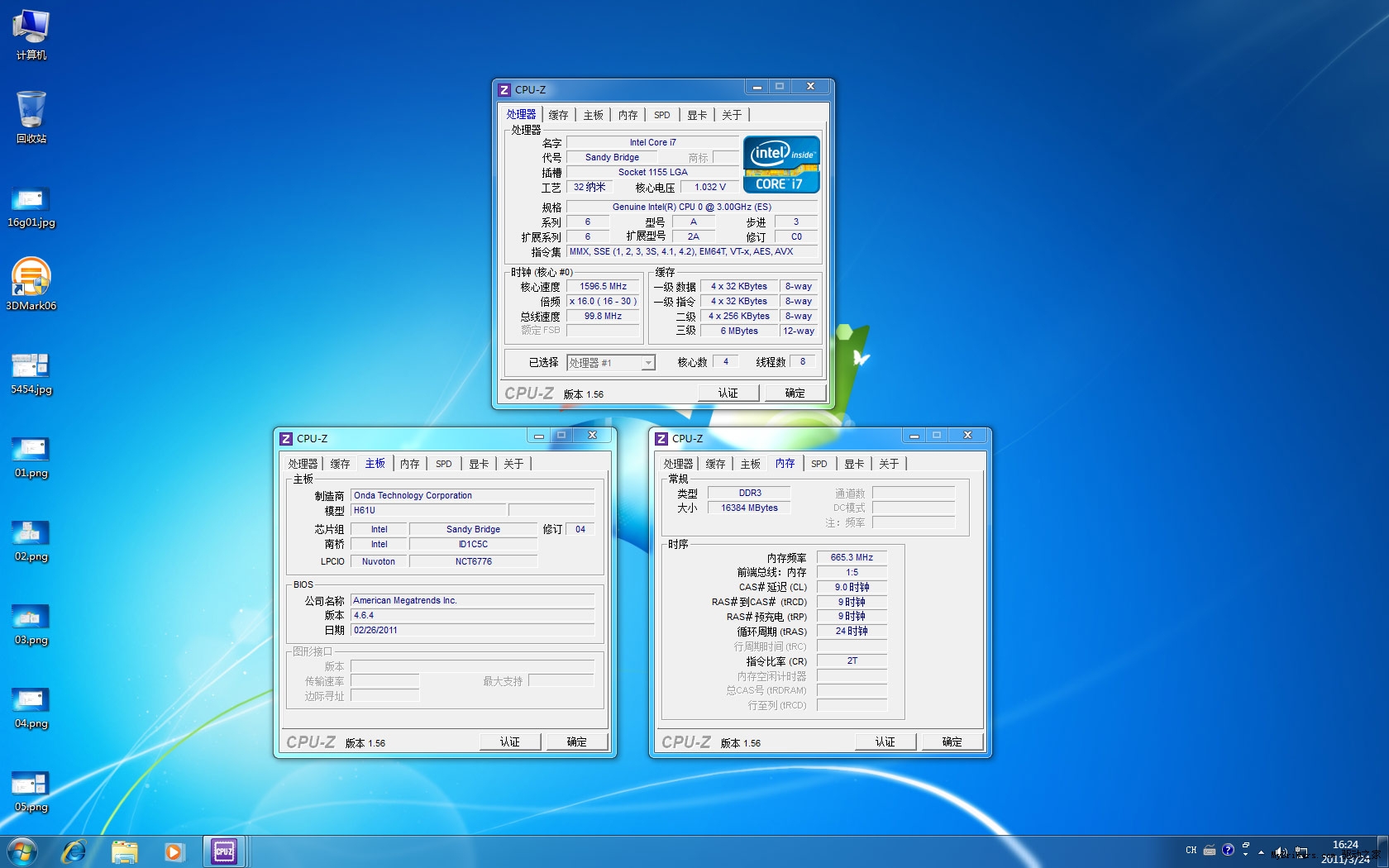Image resolution: width=1389 pixels, height=868 pixels.
Task: Click 认证 button in the processor window
Action: [728, 393]
